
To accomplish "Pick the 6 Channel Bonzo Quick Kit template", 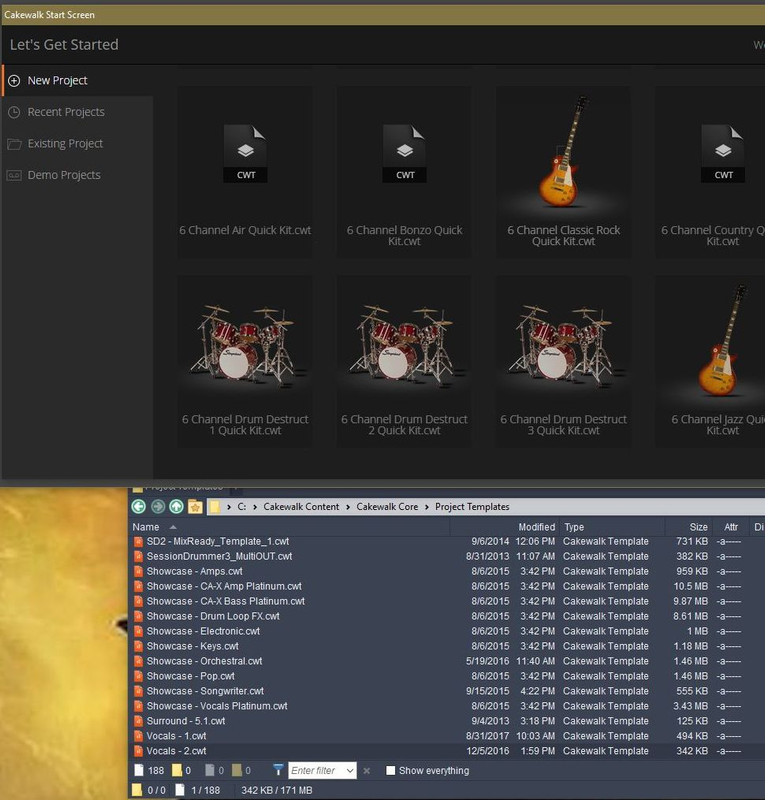I will point(404,172).
